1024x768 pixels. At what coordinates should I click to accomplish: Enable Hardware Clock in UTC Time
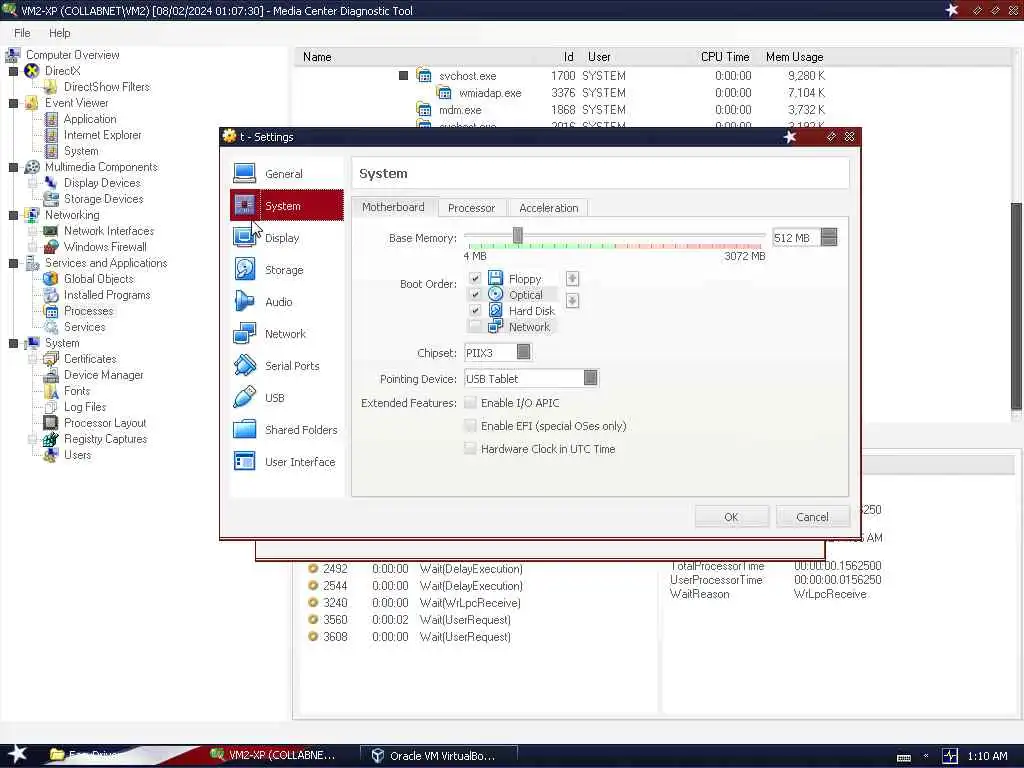(470, 449)
